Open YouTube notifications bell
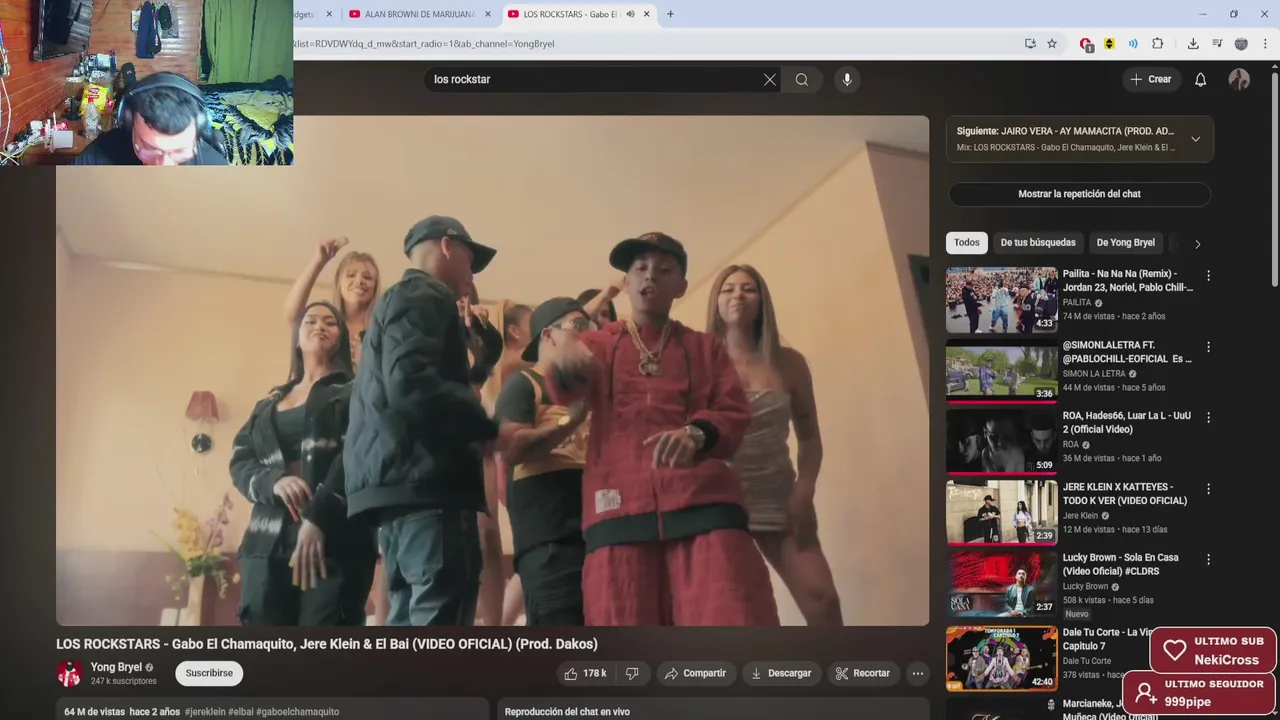This screenshot has height=720, width=1280. tap(1201, 80)
